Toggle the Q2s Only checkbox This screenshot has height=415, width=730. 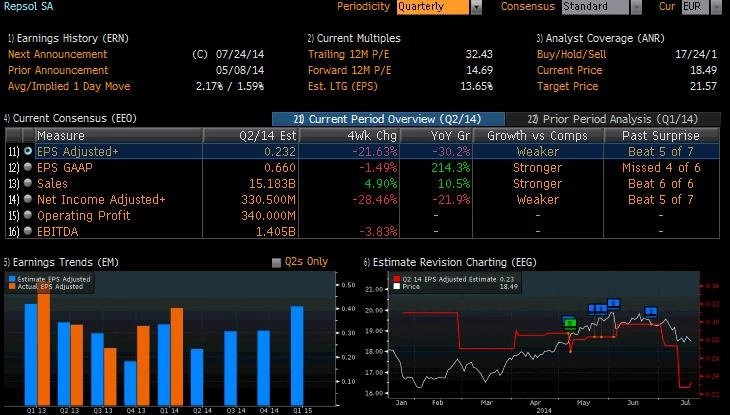pos(276,263)
